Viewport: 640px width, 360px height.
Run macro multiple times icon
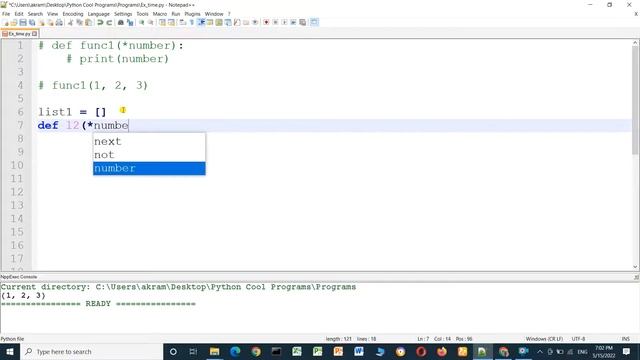[x=293, y=22]
